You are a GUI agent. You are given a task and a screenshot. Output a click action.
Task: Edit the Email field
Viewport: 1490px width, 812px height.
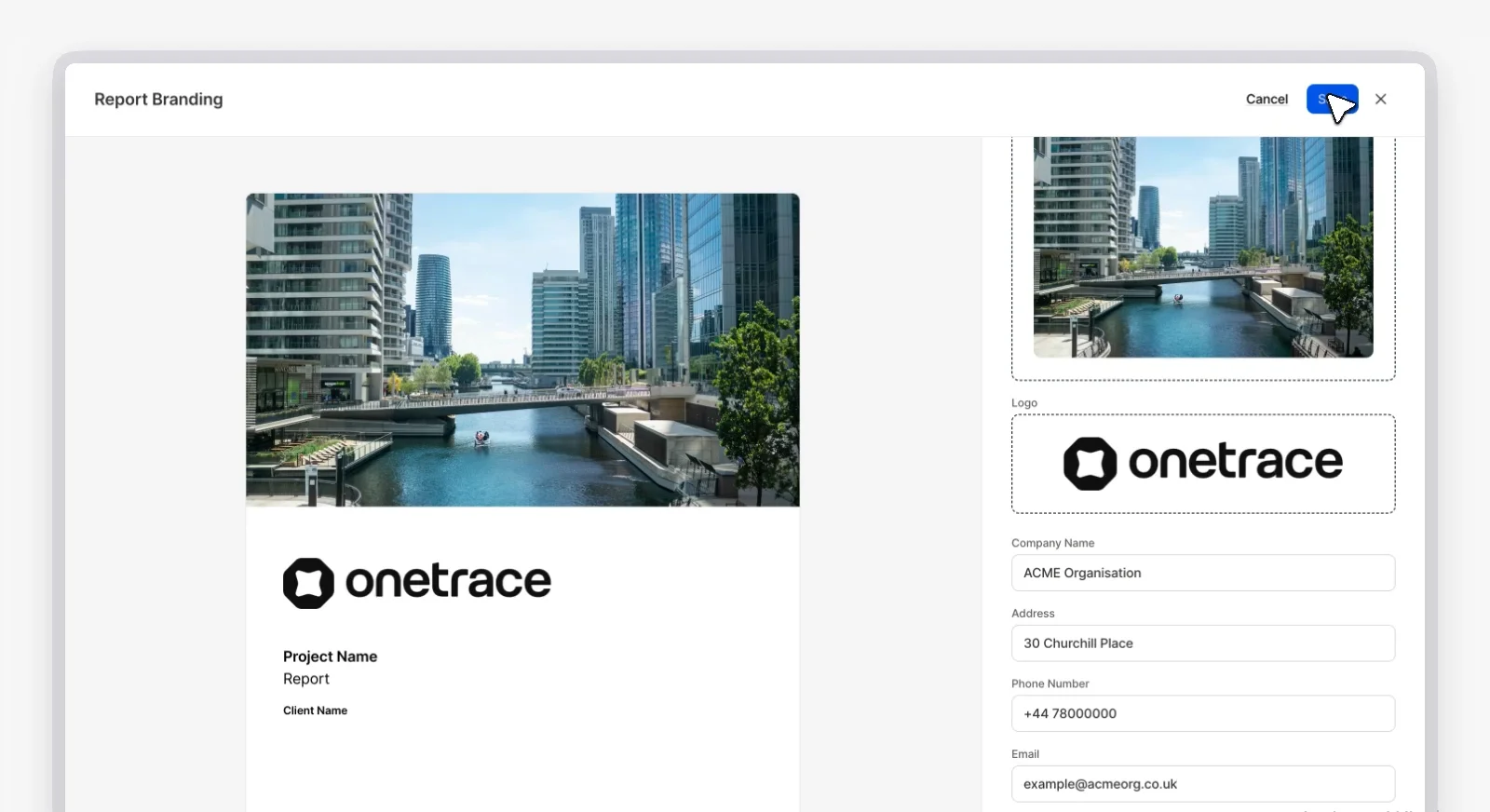1203,784
